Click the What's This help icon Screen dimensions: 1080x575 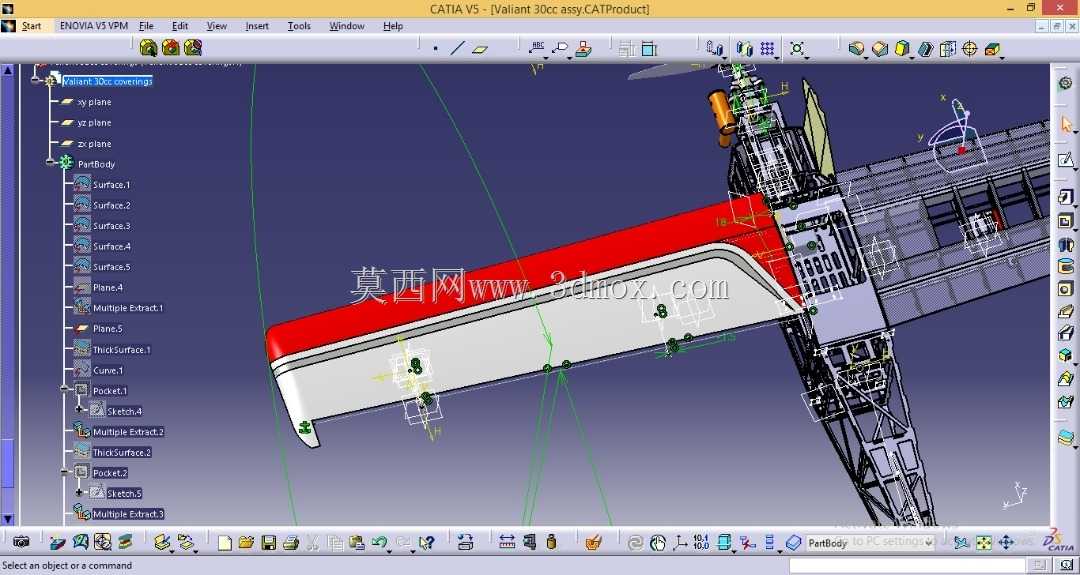coord(426,543)
